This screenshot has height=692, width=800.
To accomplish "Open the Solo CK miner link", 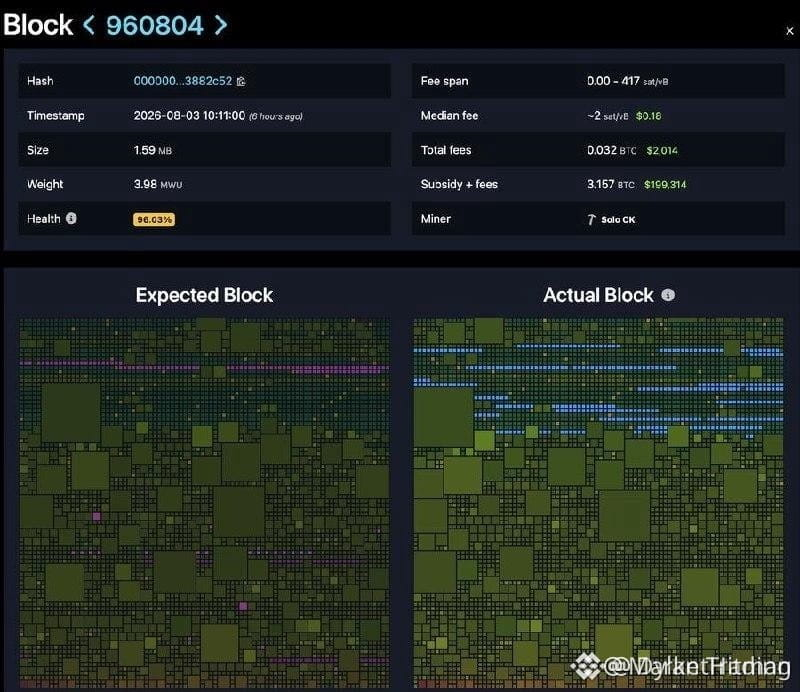I will point(618,219).
